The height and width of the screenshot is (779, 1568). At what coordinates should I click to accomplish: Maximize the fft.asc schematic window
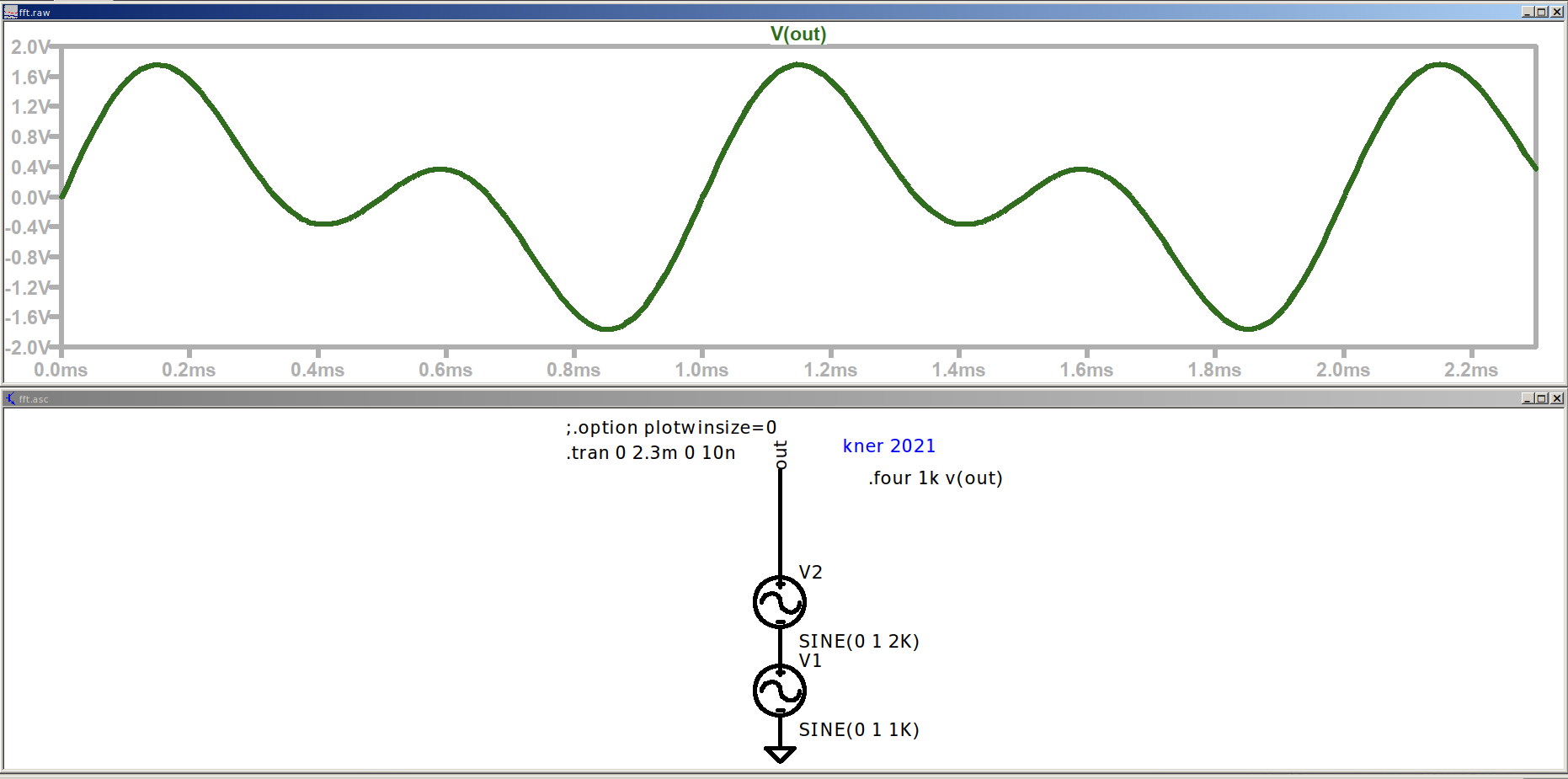pos(1542,398)
